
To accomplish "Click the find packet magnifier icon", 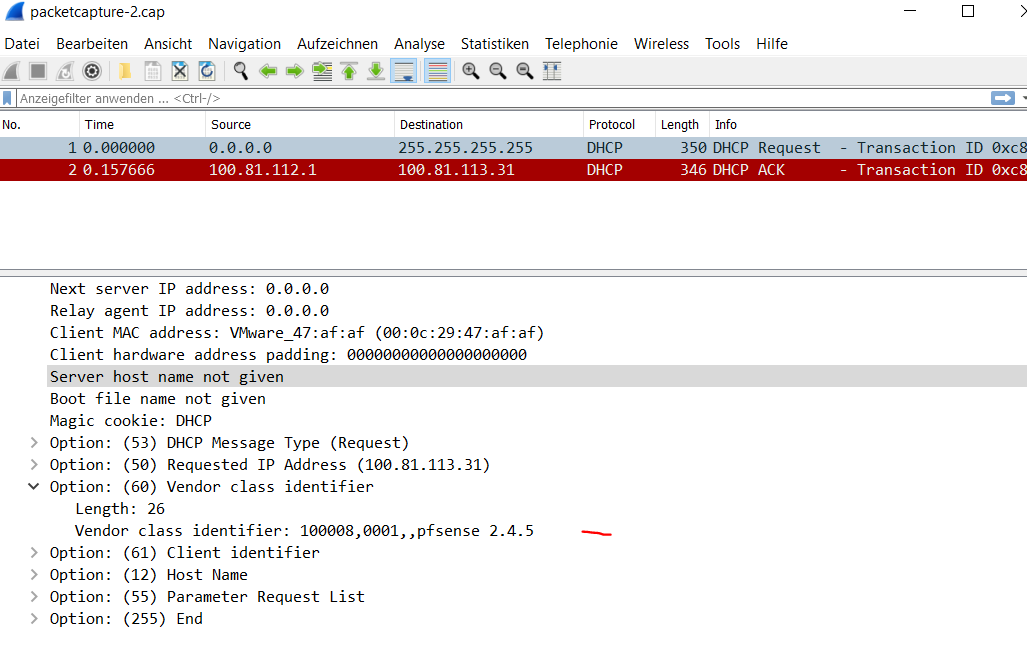I will pos(240,71).
